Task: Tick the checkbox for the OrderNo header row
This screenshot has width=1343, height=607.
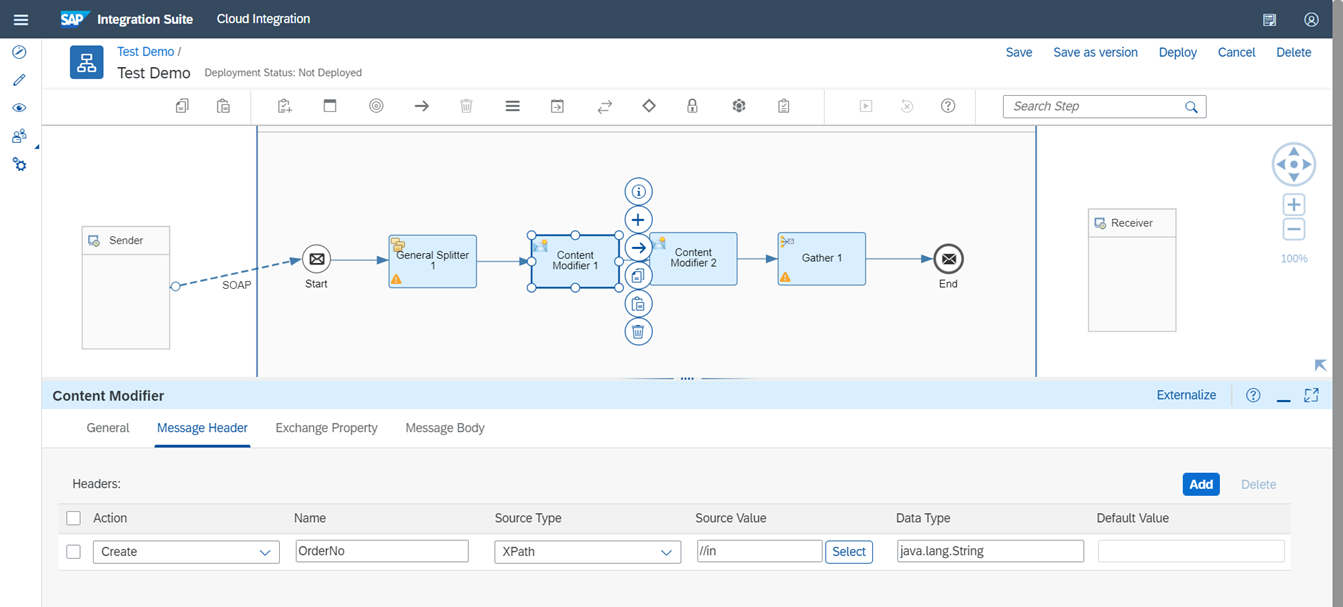Action: coord(73,551)
